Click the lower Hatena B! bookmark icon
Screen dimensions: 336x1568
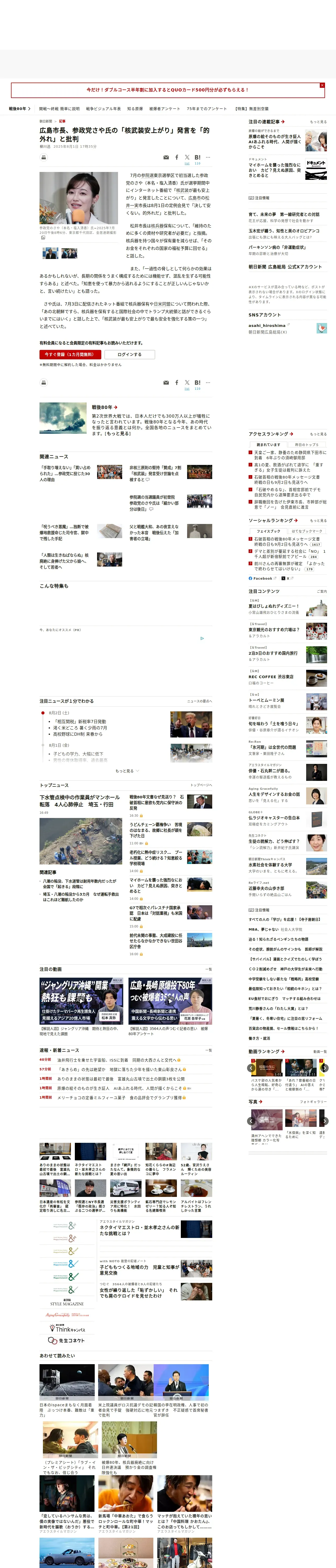coord(198,383)
